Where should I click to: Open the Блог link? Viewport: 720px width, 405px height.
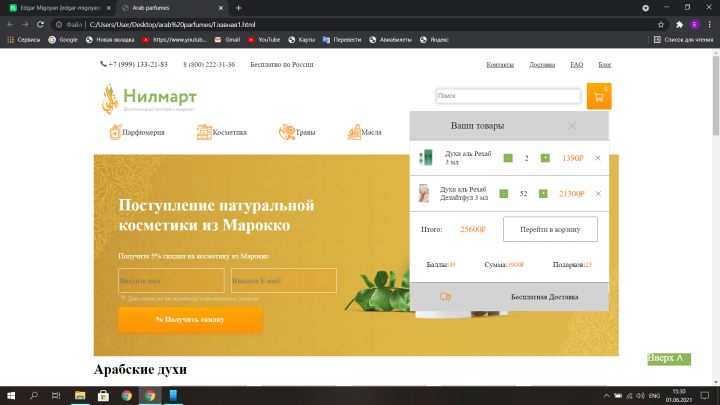[x=605, y=65]
